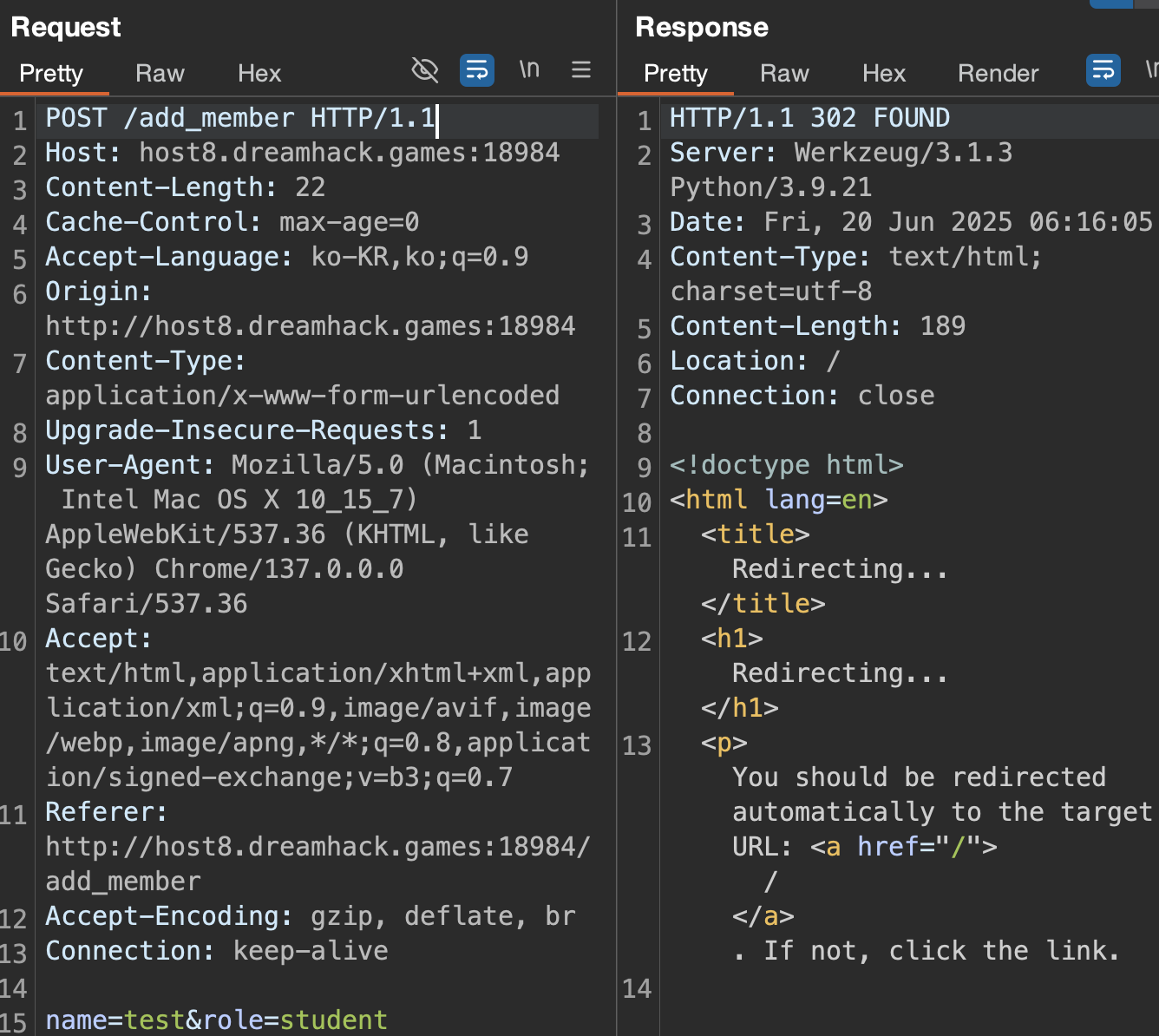Click the 'Connection: close' response header
The height and width of the screenshot is (1036, 1159).
(802, 396)
